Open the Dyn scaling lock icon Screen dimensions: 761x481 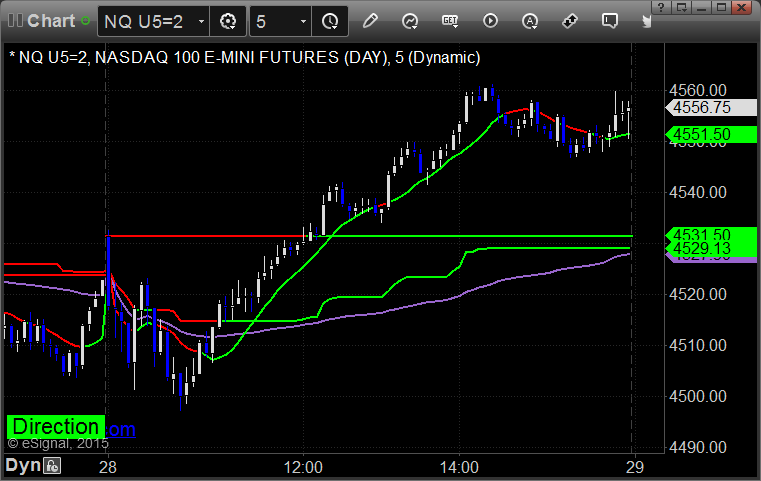[x=52, y=466]
